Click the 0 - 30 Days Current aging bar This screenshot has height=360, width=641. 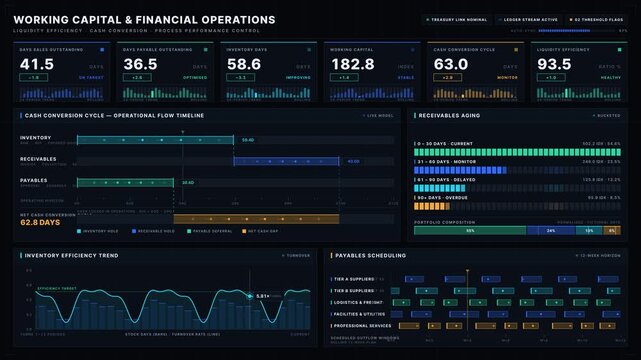pos(517,152)
